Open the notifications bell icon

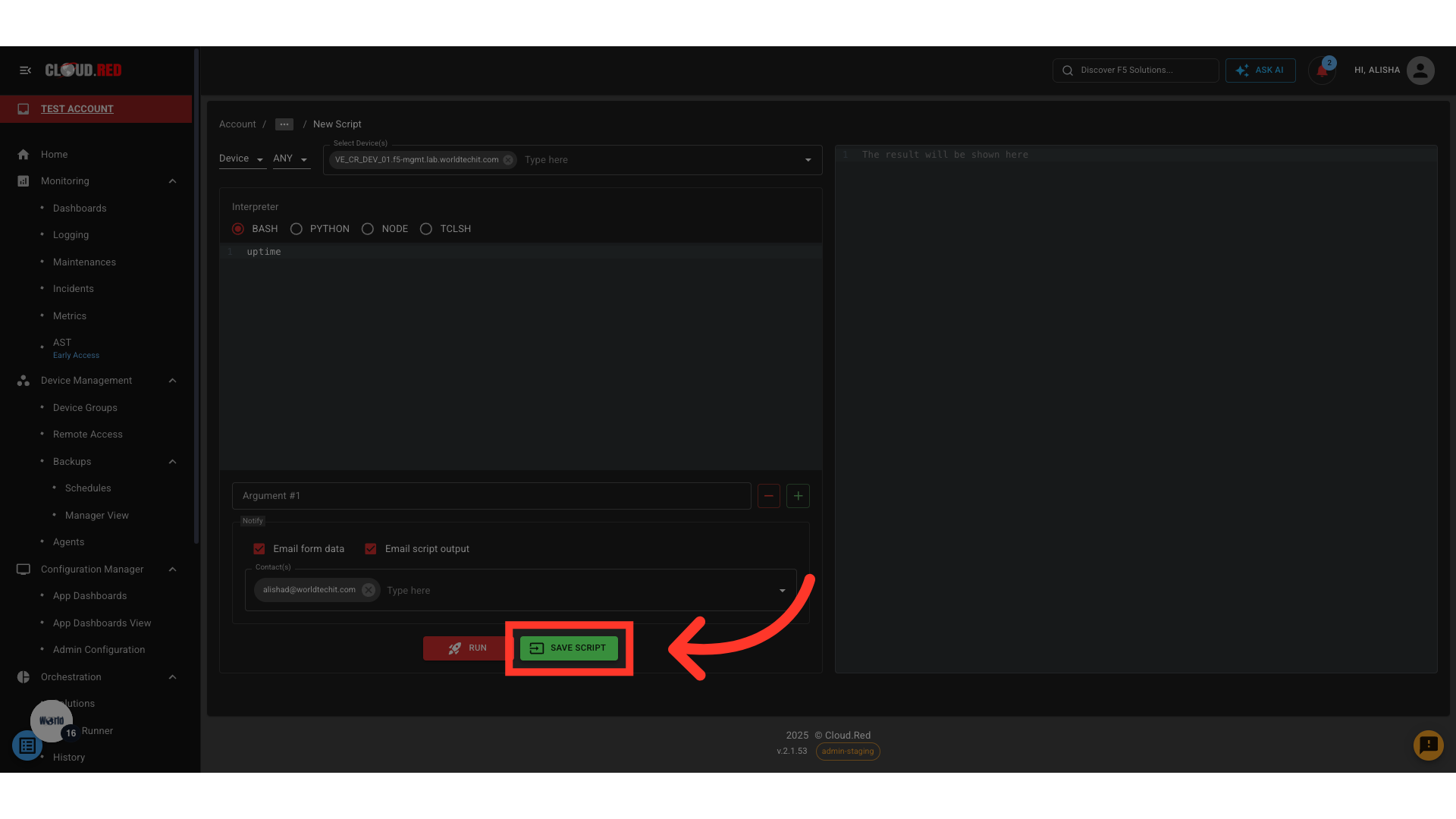(1322, 71)
